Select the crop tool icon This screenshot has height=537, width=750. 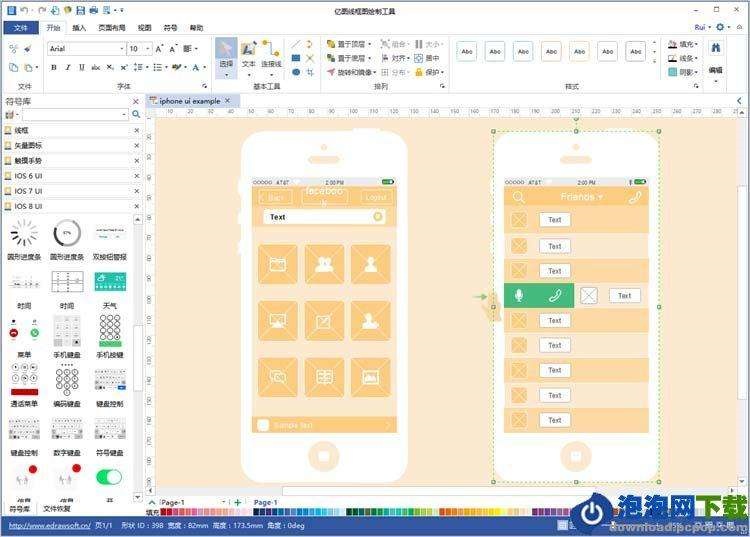click(x=310, y=72)
